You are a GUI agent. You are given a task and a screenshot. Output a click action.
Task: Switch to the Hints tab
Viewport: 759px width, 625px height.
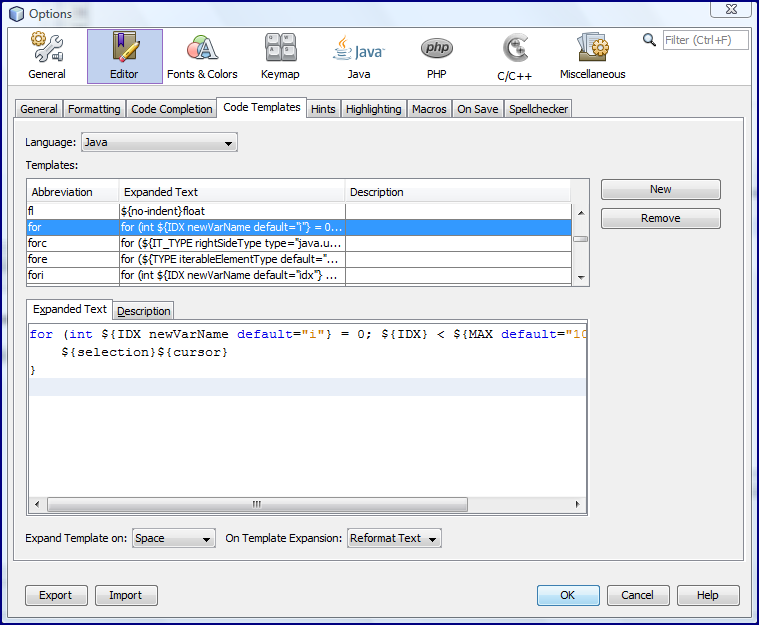click(x=323, y=109)
